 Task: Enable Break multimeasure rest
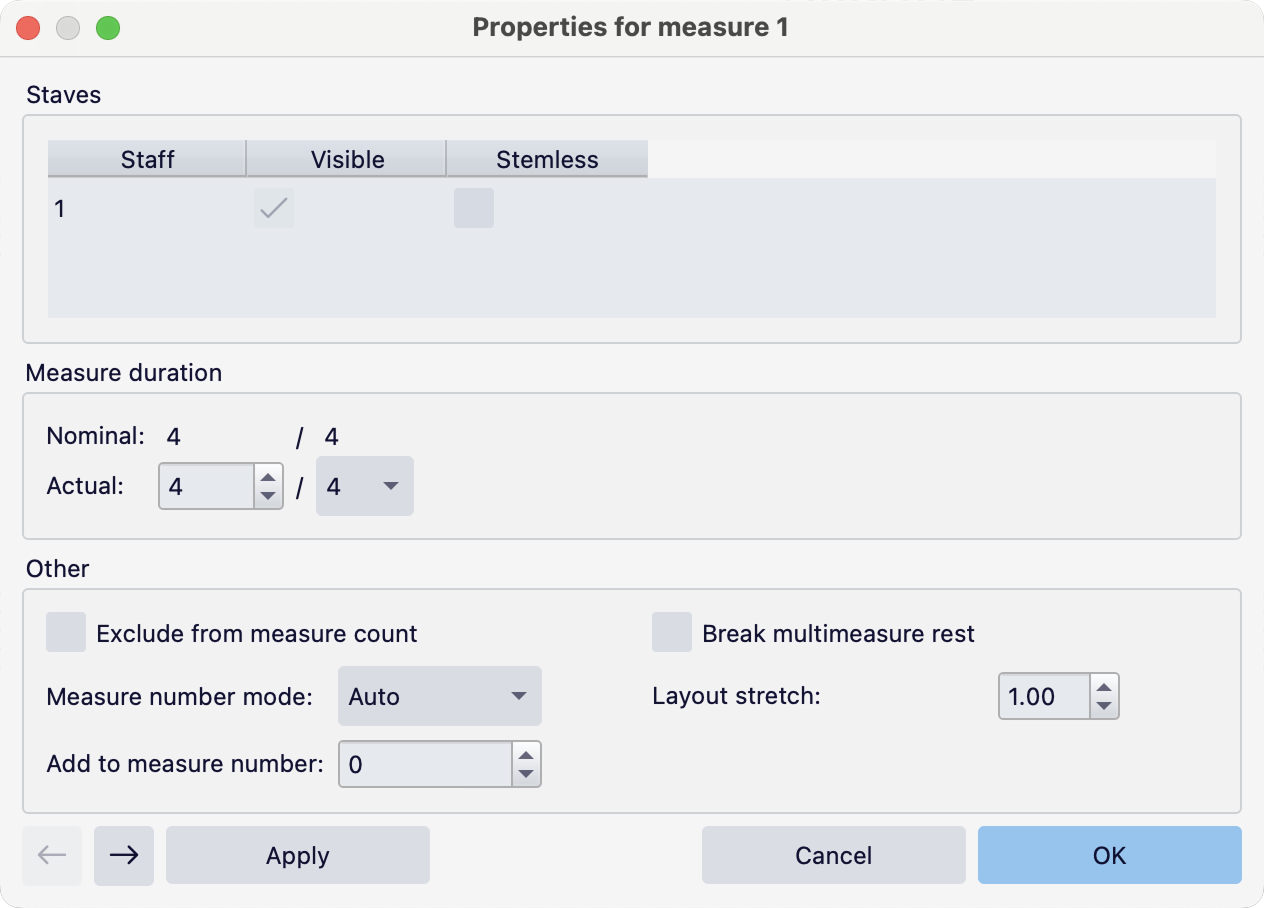(672, 632)
